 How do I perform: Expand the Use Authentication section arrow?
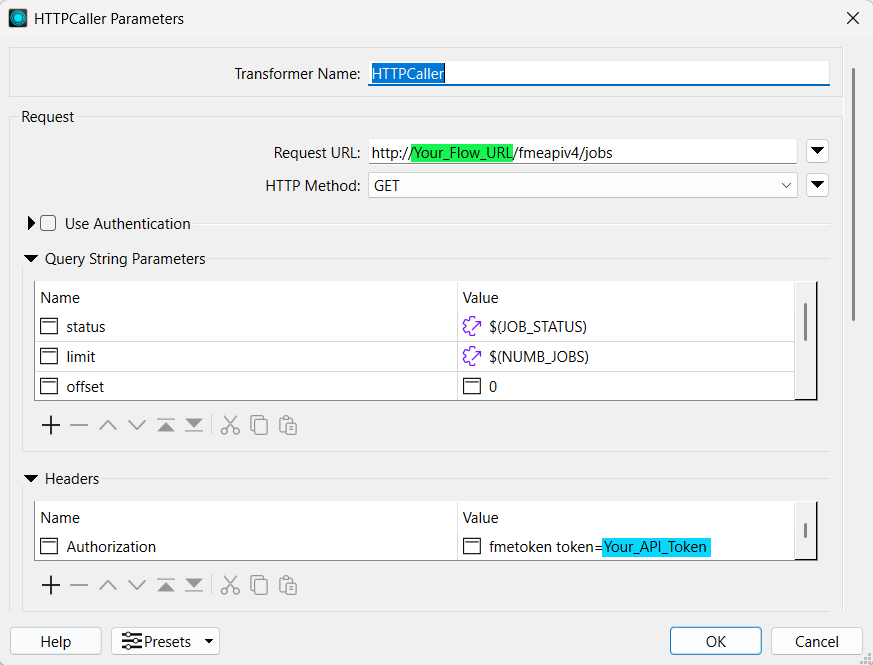[31, 223]
